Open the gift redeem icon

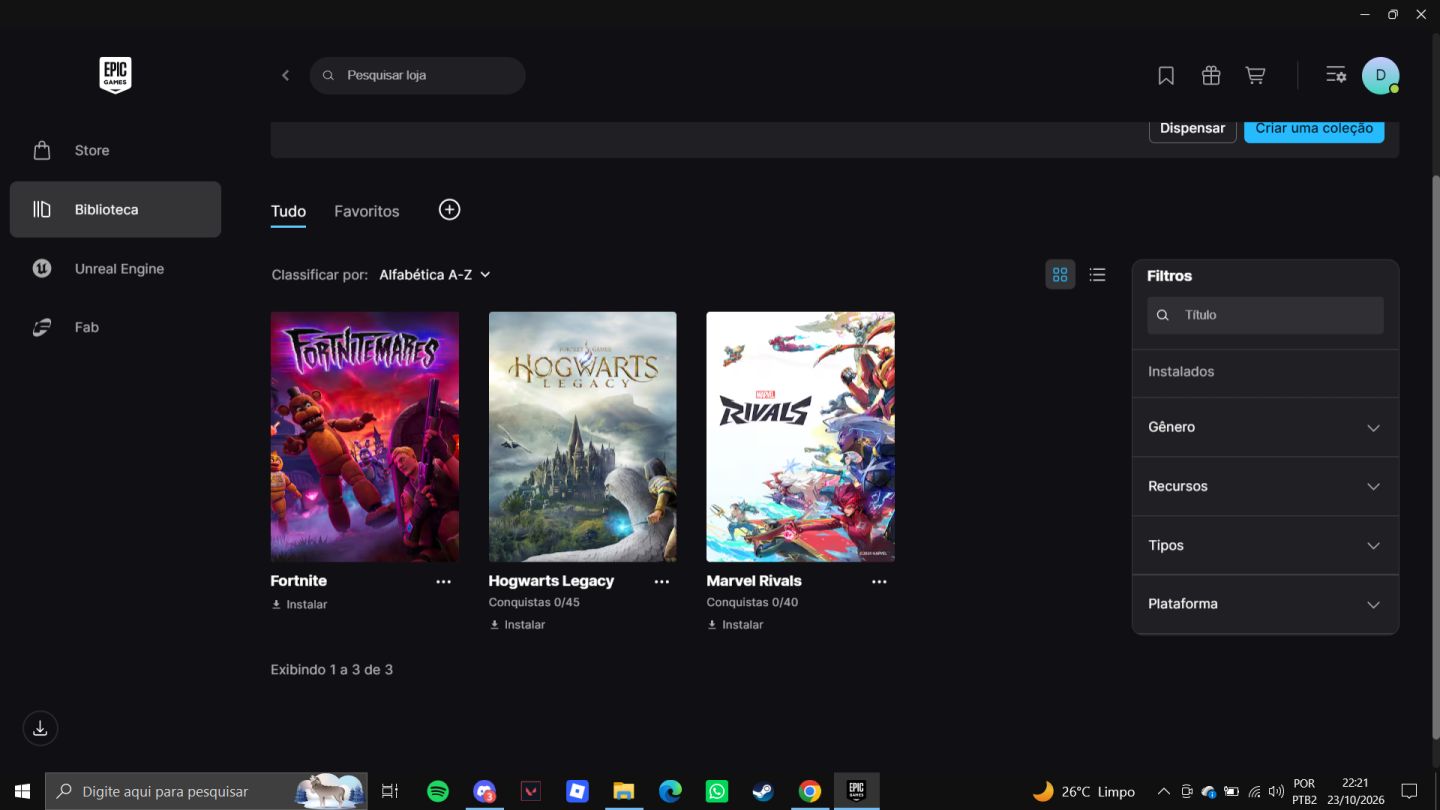coord(1211,75)
